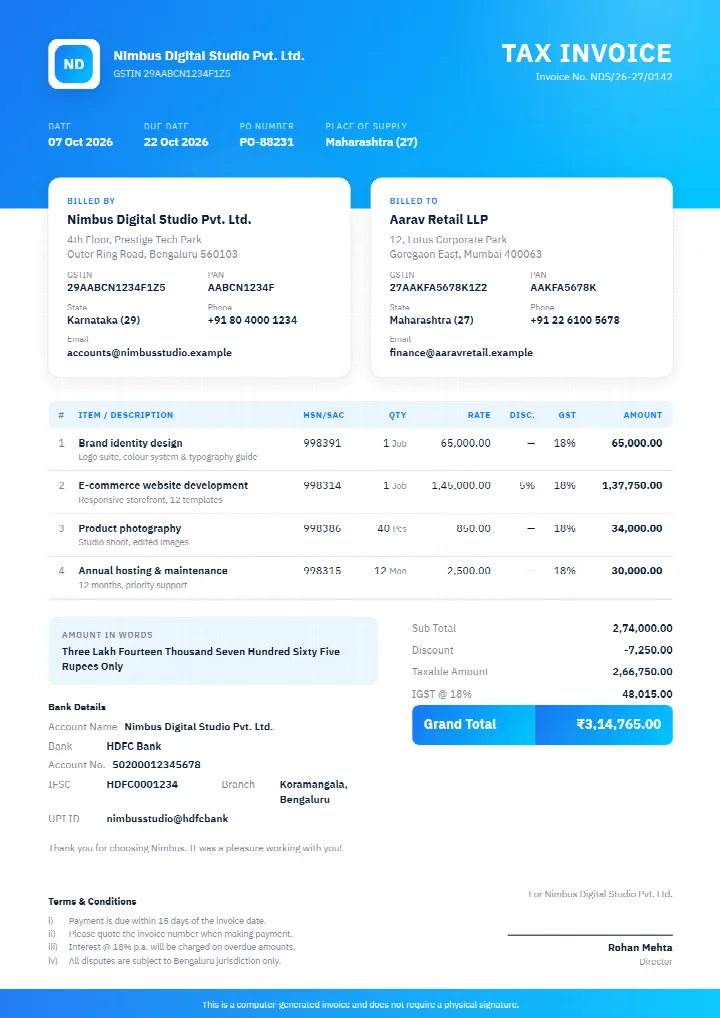Click address Goregaon East, Mumbai 400063
Viewport: 720px width, 1018px height.
pyautogui.click(x=466, y=254)
